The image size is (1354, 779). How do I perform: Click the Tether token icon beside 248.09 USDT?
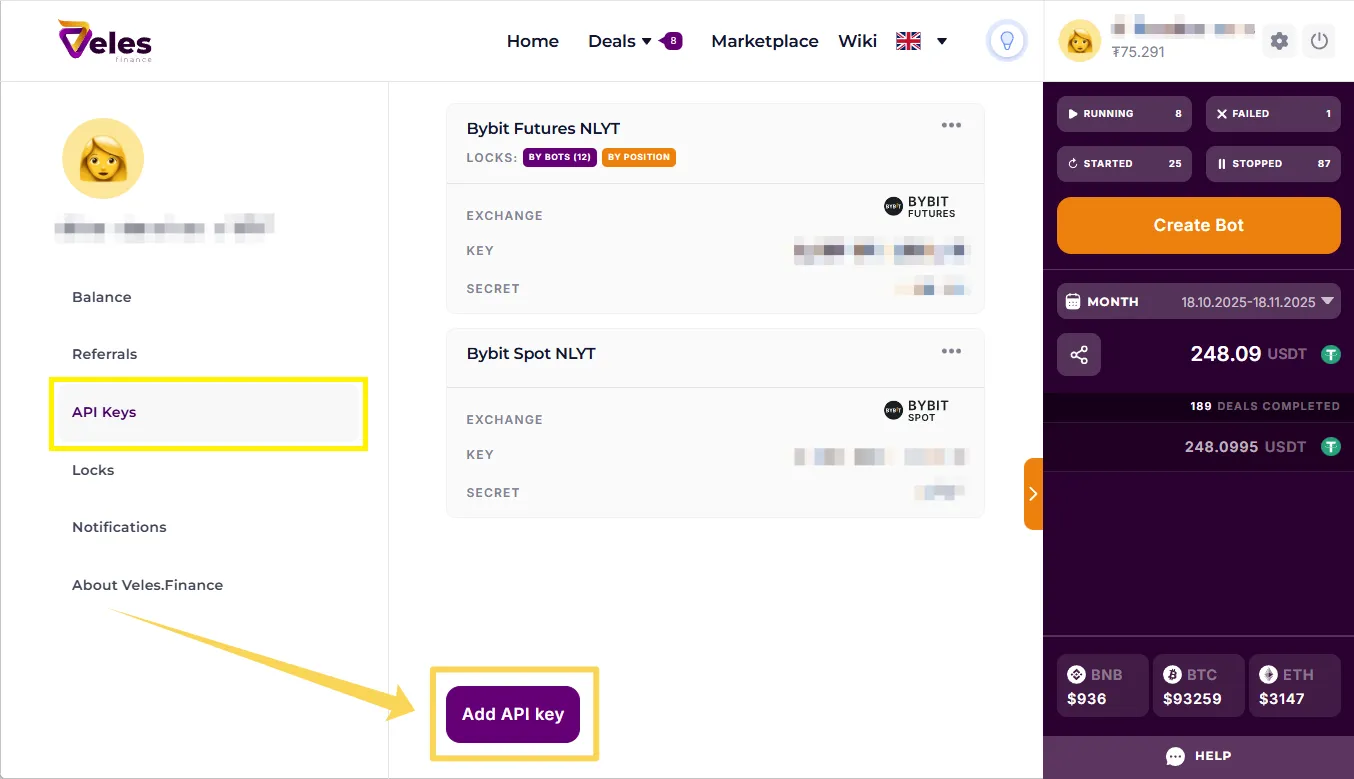1331,354
